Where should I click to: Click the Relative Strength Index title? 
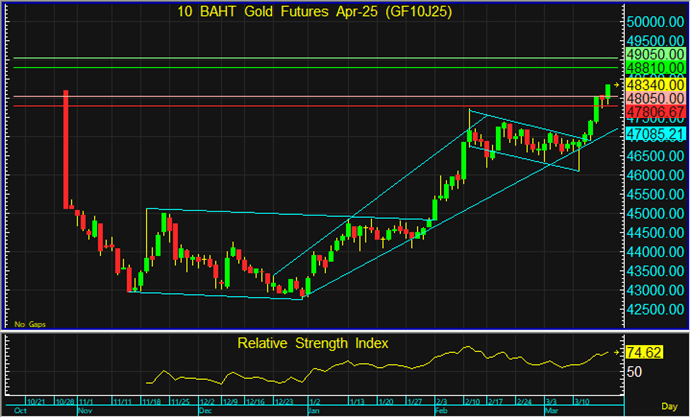click(313, 343)
